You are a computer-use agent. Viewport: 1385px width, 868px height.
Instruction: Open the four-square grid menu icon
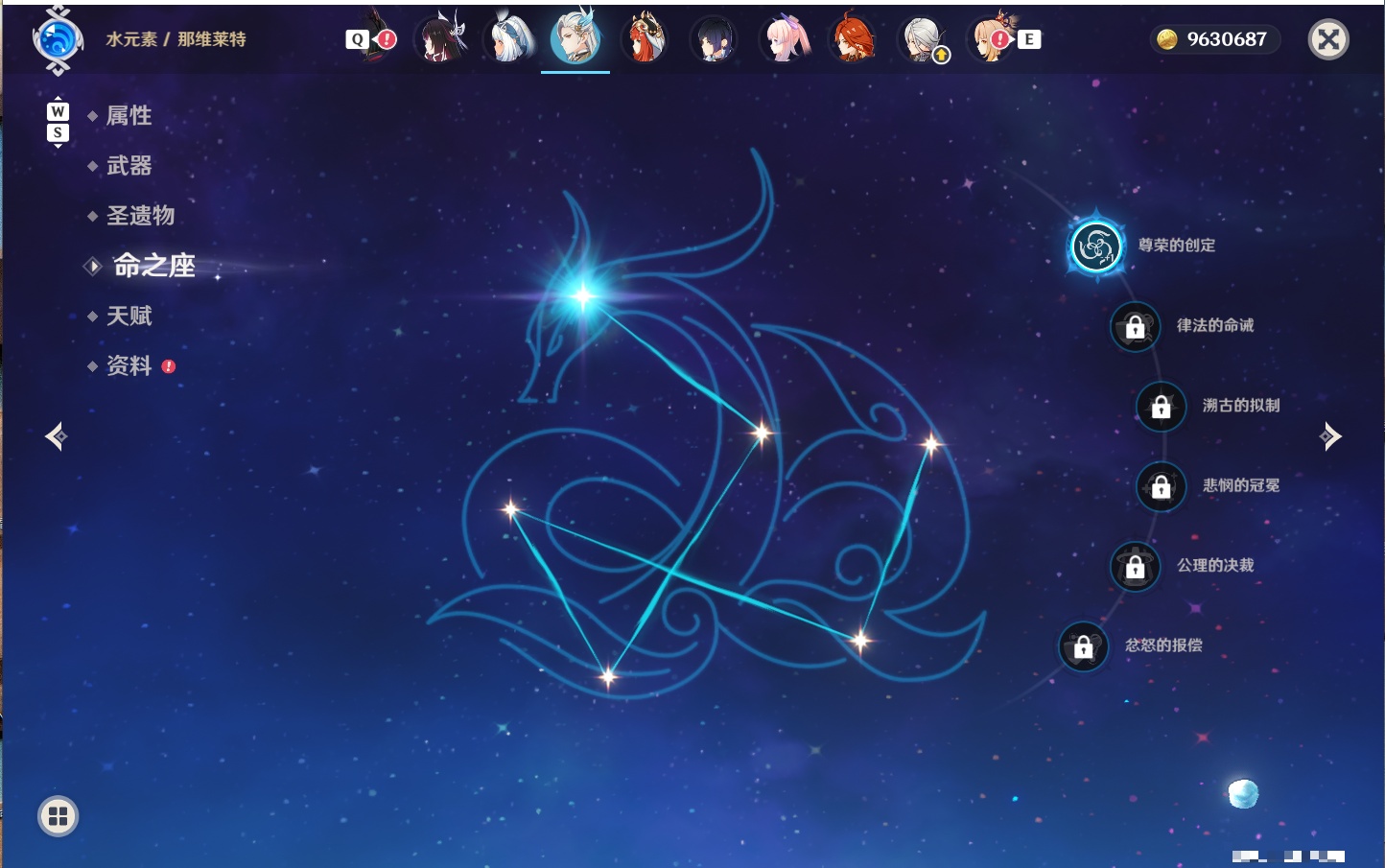(58, 816)
